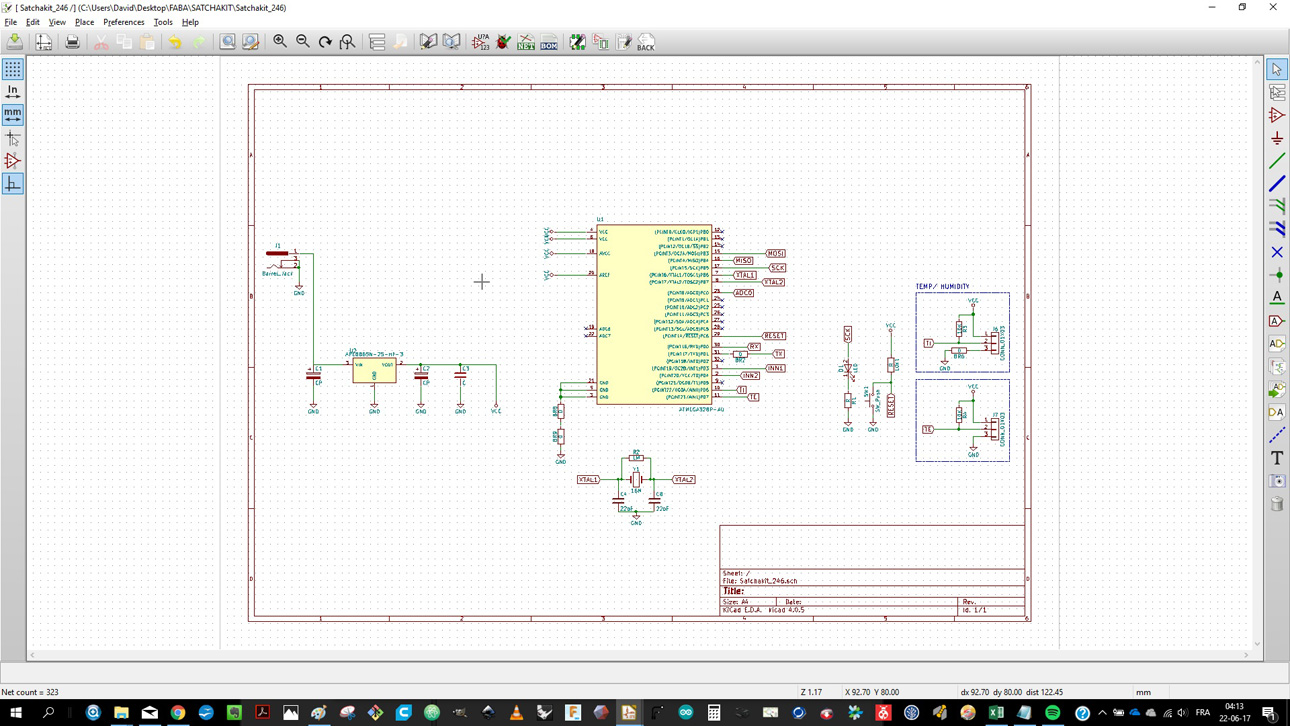Viewport: 1290px width, 726px height.
Task: Select the arrow cursor tool
Action: [x=1277, y=69]
